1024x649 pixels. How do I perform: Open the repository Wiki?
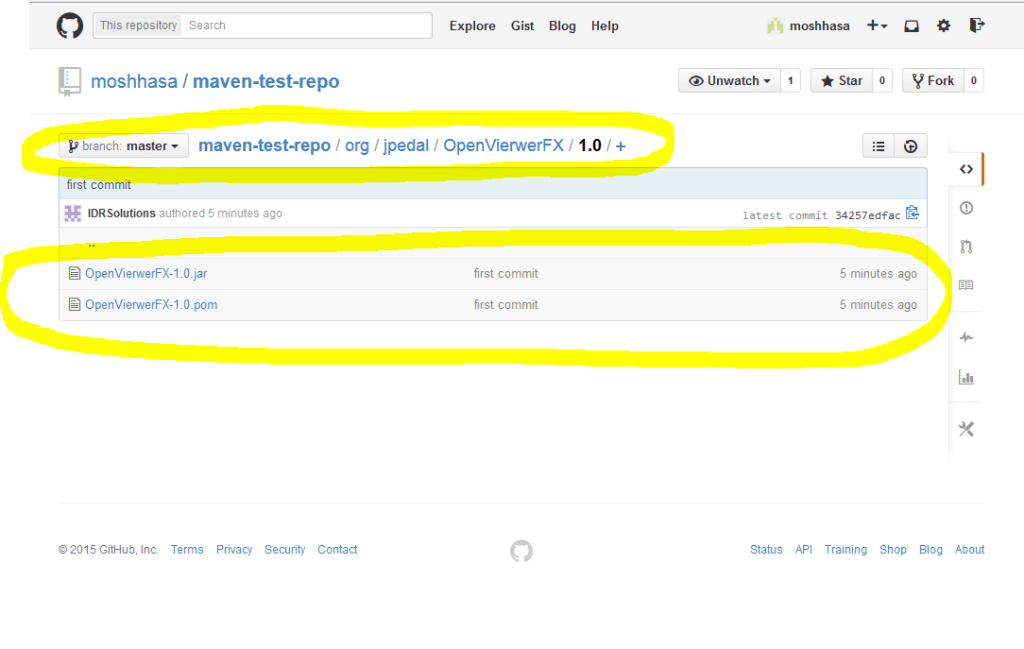click(x=966, y=285)
